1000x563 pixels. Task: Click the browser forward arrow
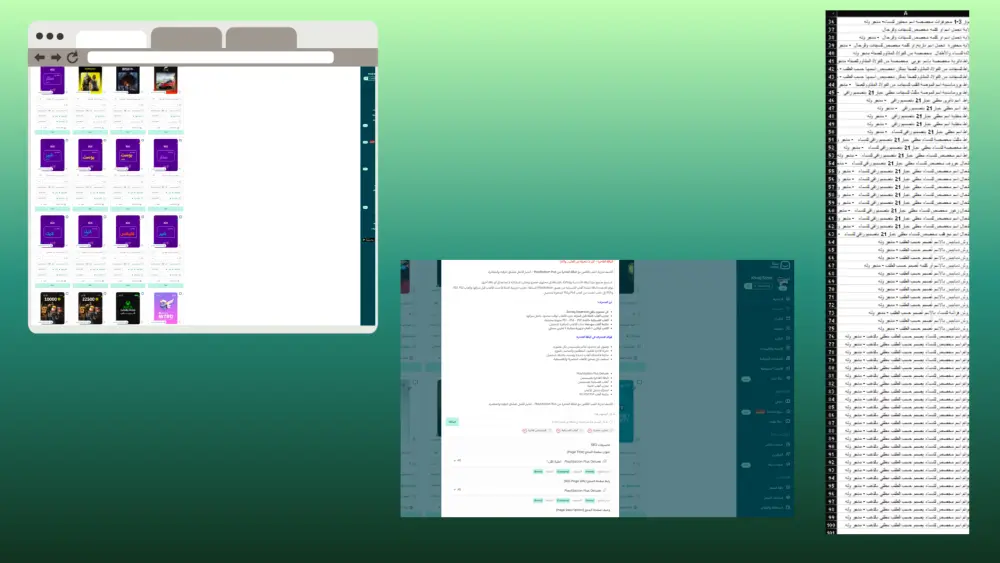click(56, 57)
